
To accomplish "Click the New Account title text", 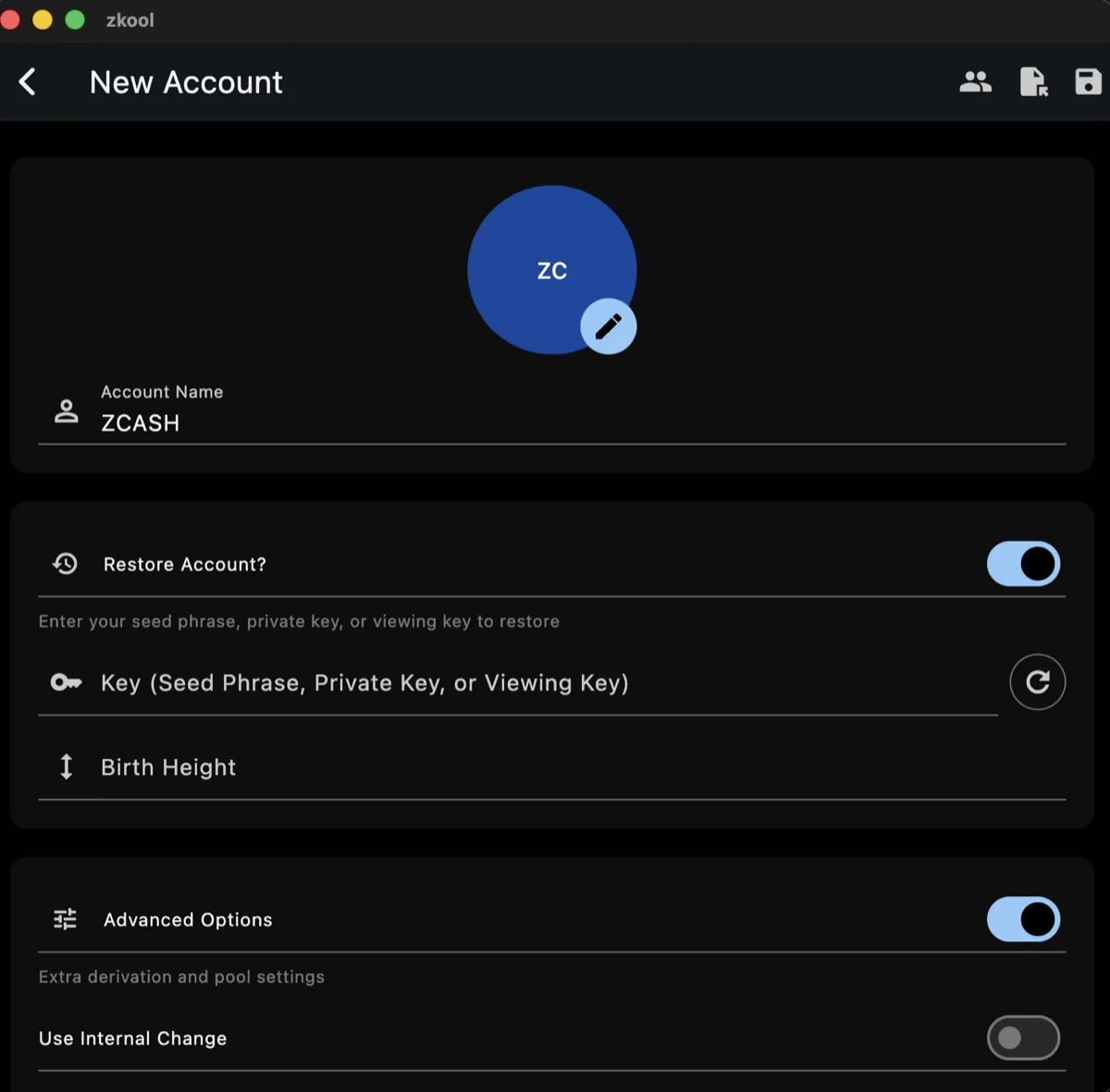I will pyautogui.click(x=186, y=82).
